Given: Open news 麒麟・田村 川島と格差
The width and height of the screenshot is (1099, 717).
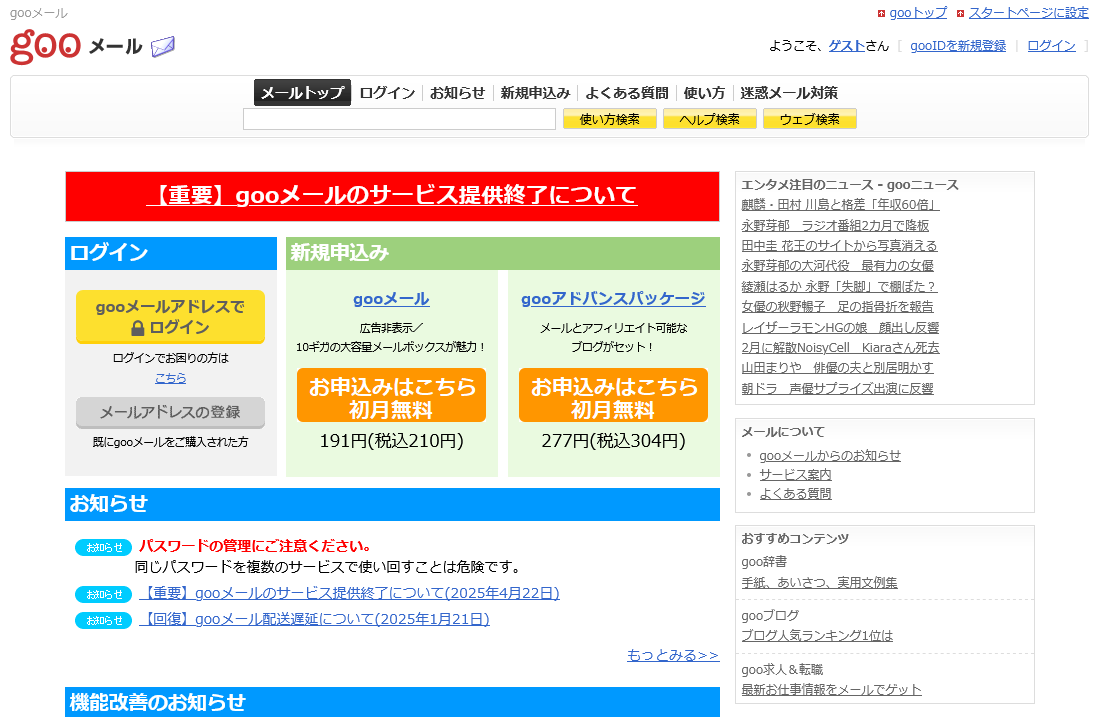Looking at the screenshot, I should [840, 205].
